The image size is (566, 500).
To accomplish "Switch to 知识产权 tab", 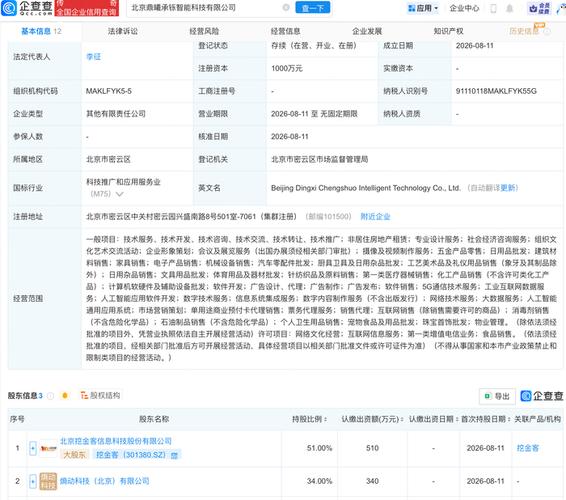I will [448, 31].
